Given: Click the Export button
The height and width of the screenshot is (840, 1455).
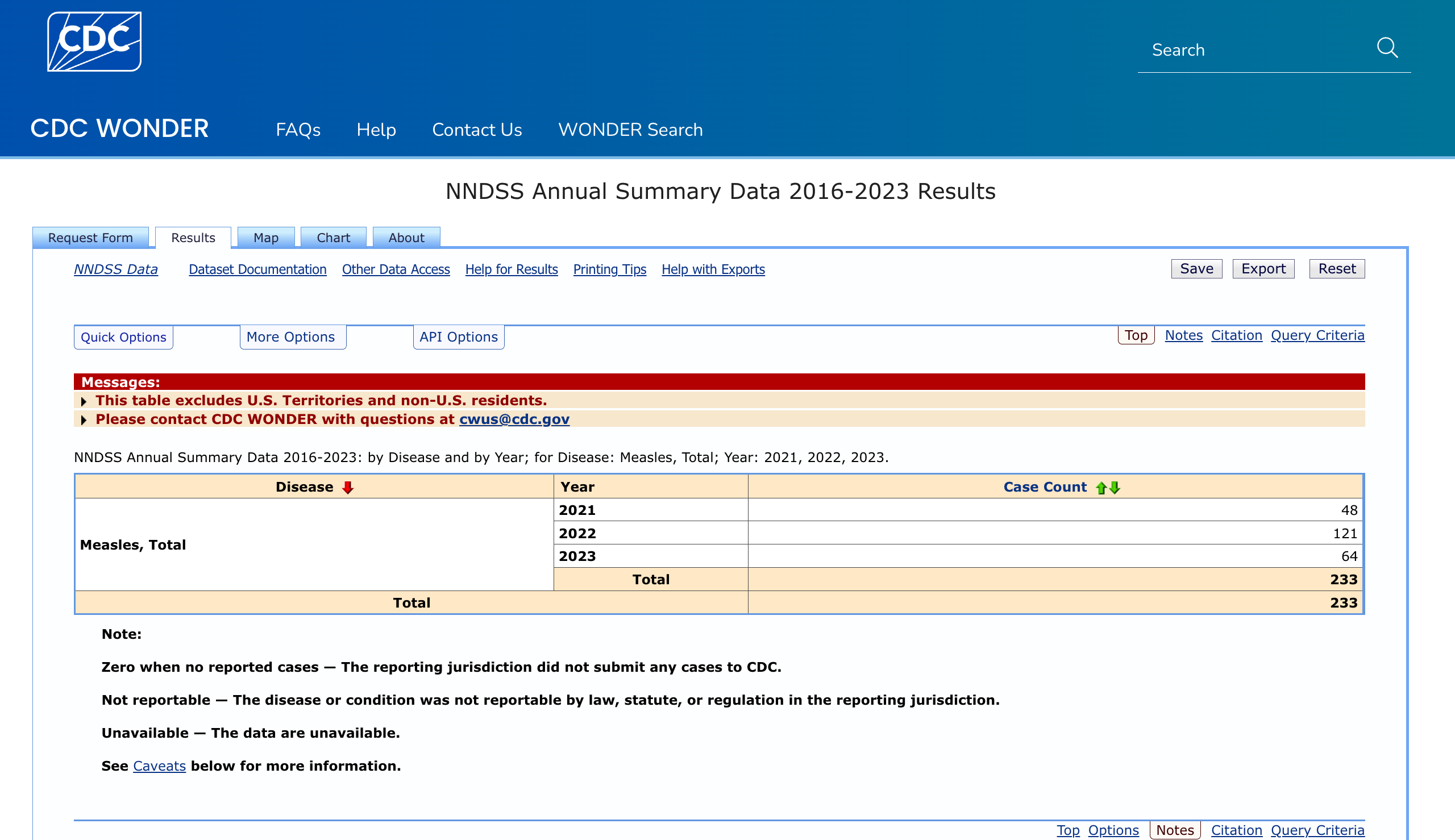Looking at the screenshot, I should [1263, 269].
